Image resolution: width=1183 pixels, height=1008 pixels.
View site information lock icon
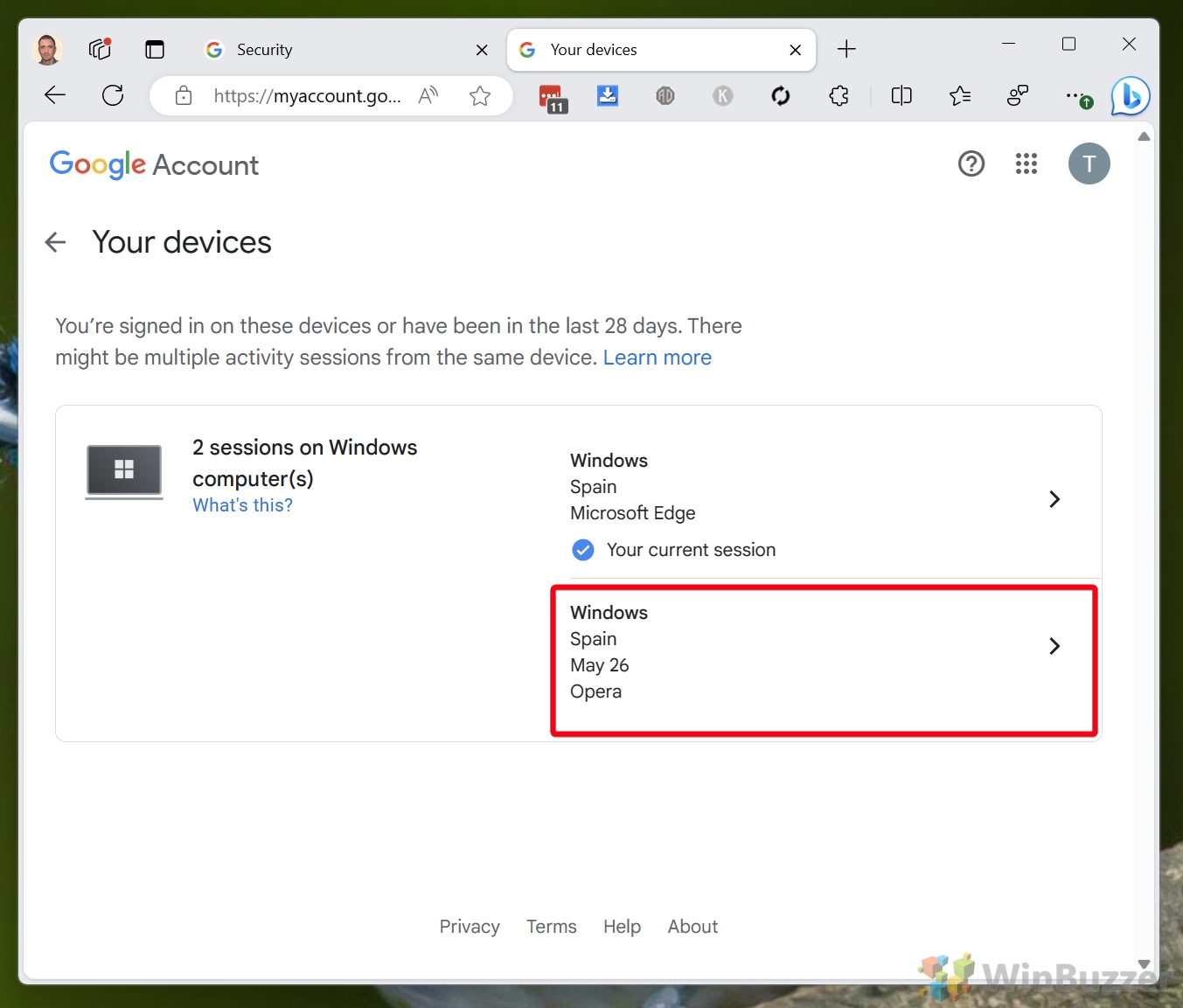[184, 95]
